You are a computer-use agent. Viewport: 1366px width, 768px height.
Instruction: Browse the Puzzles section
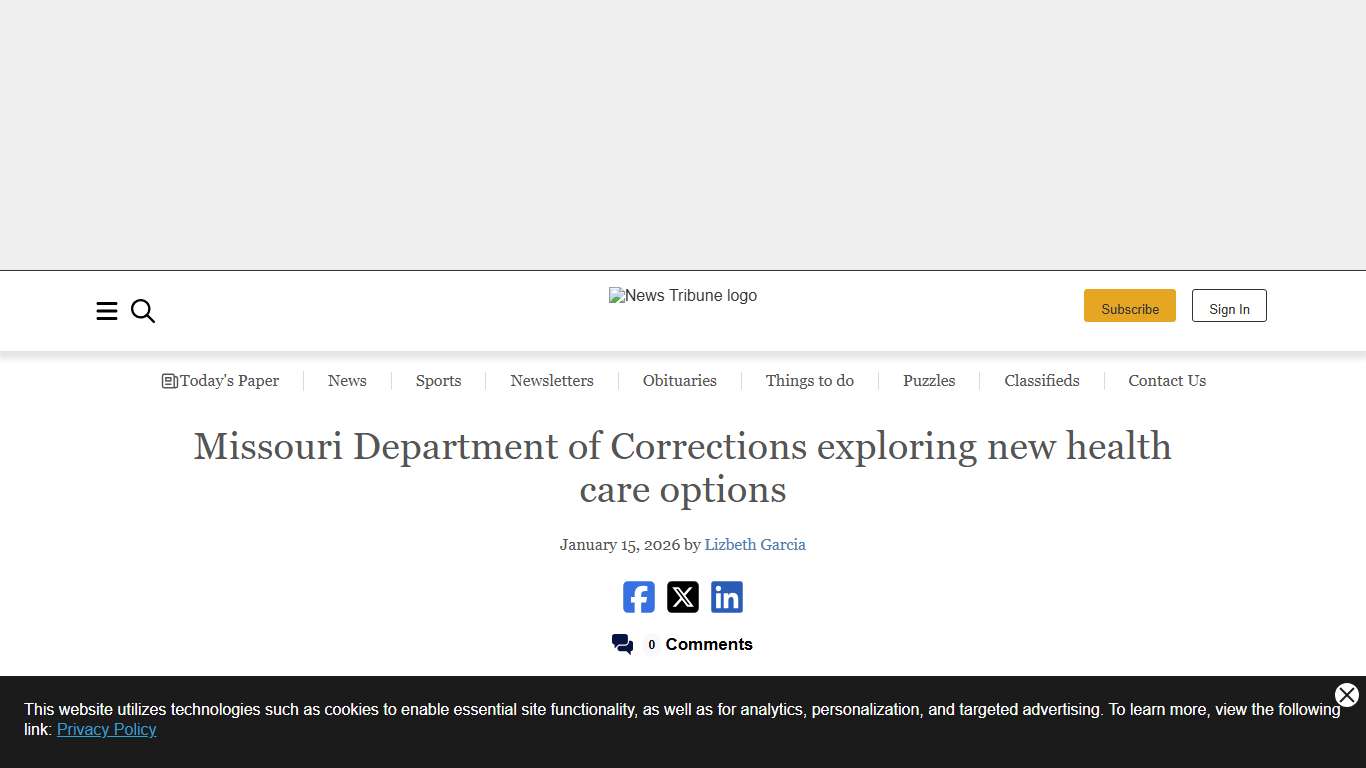[929, 380]
